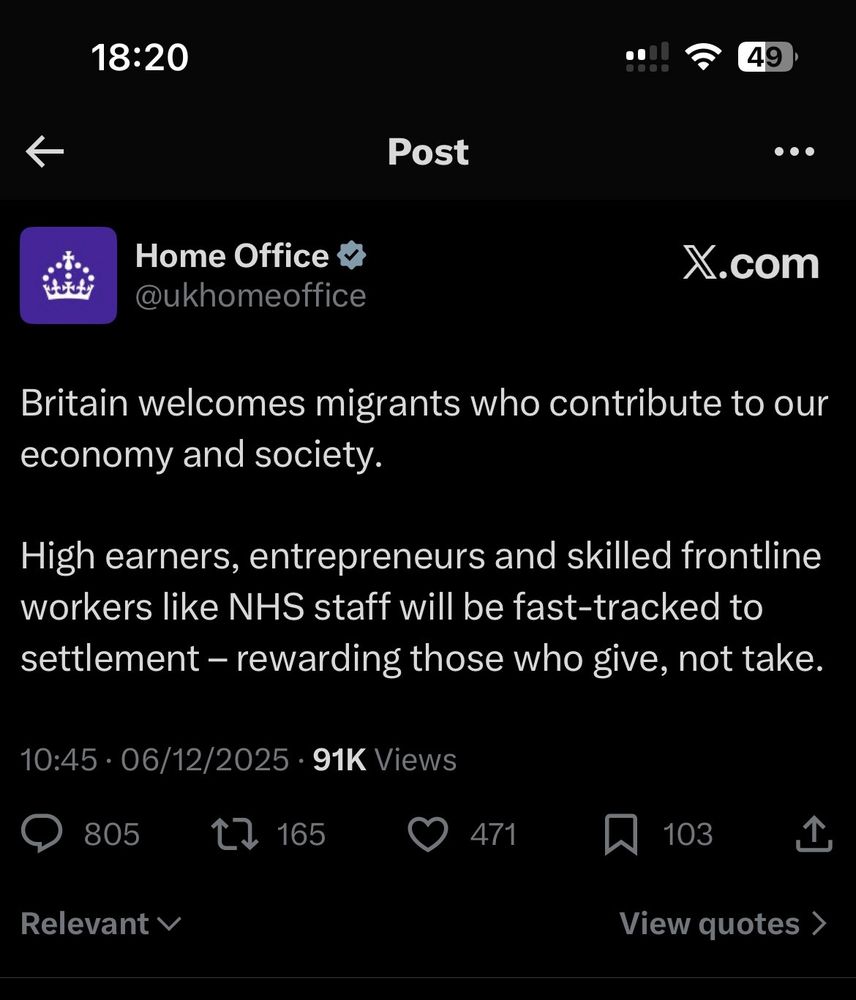Toggle like on the post heart
This screenshot has width=856, height=1000.
click(428, 834)
